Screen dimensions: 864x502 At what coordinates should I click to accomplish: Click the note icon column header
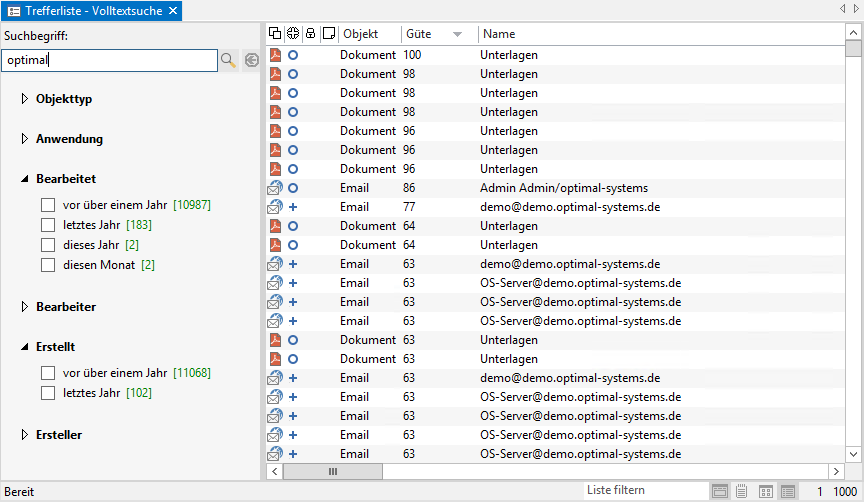pyautogui.click(x=328, y=34)
